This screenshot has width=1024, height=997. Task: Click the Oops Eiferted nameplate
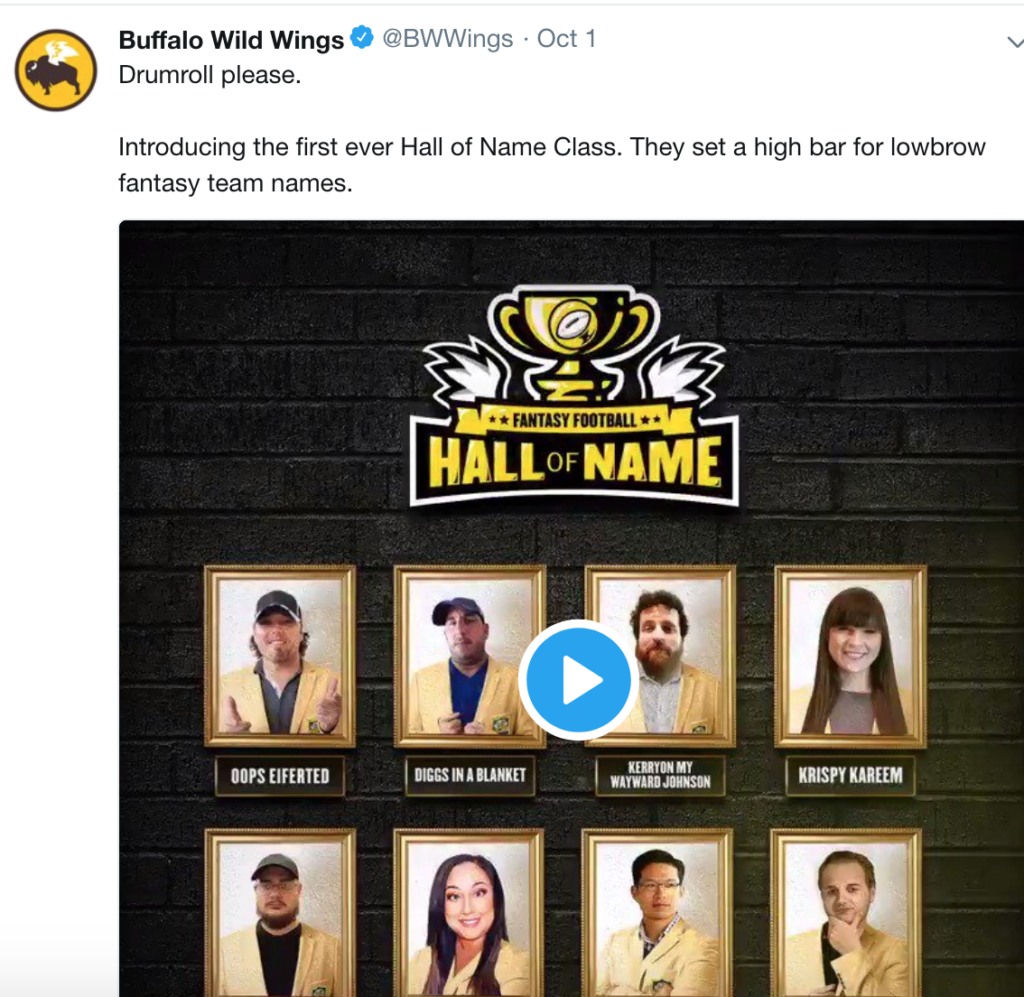(x=280, y=776)
